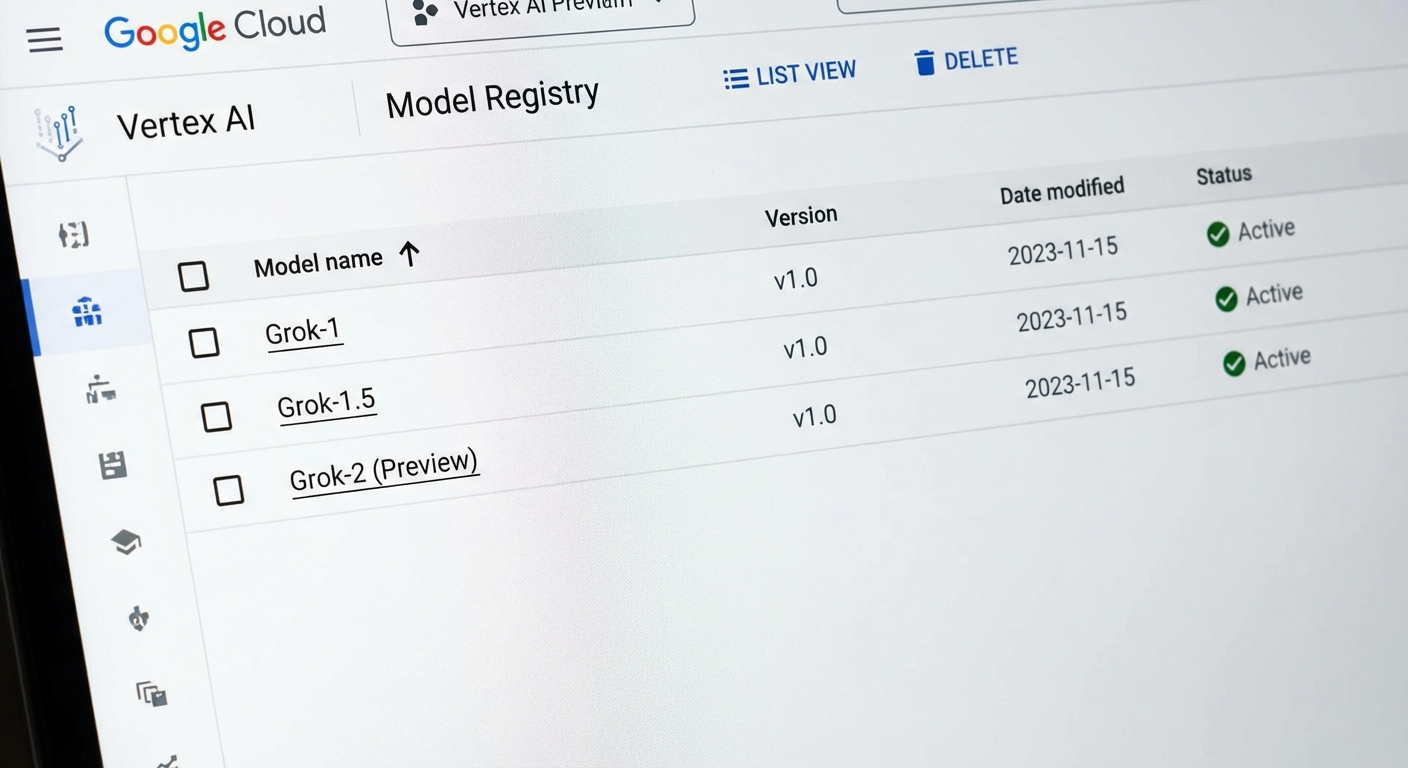Click the Active status text for Grok-2 (Preview)
This screenshot has height=768, width=1408.
coord(1282,359)
